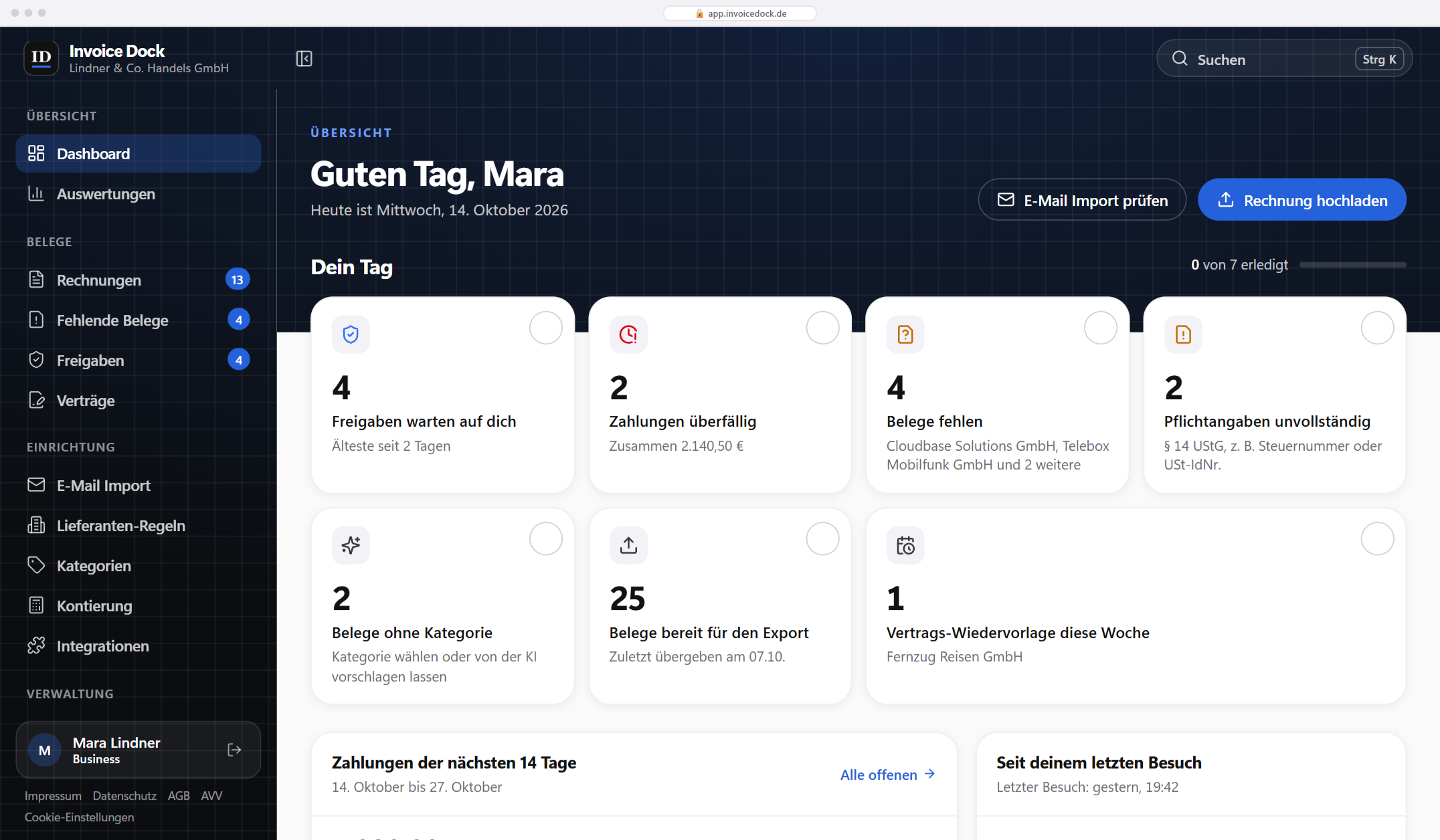Click the Invoice Dock ID logo
Screen dimensions: 1440x840
(41, 58)
